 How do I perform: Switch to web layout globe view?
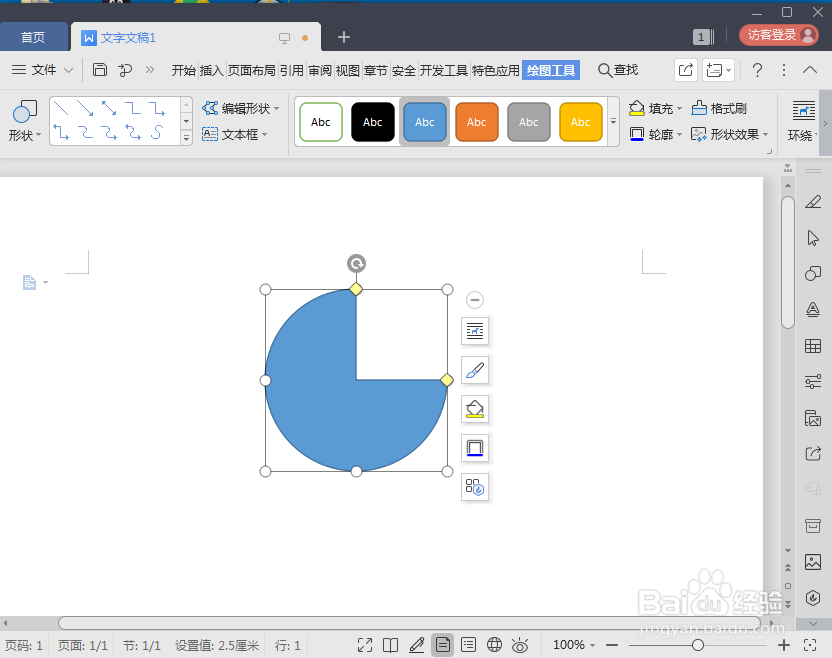pyautogui.click(x=495, y=645)
